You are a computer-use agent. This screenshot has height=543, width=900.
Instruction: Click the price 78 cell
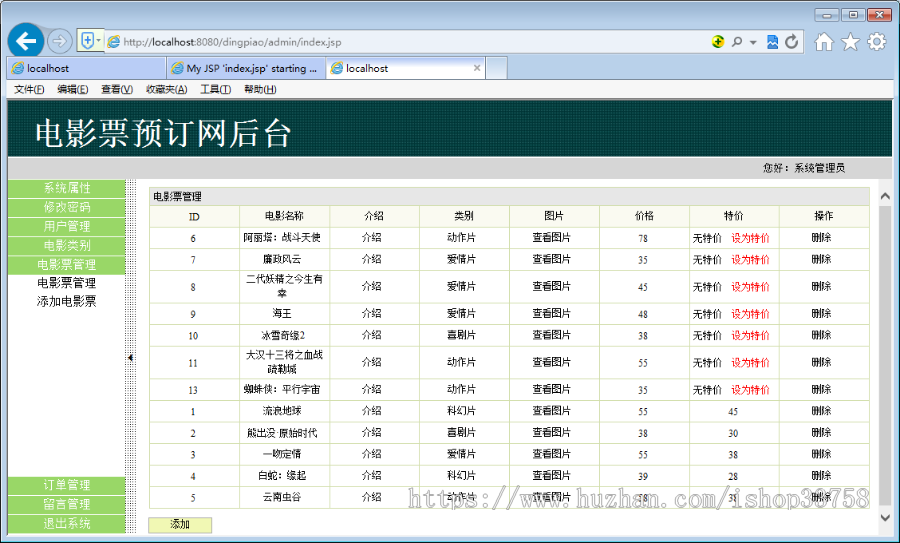coord(643,238)
